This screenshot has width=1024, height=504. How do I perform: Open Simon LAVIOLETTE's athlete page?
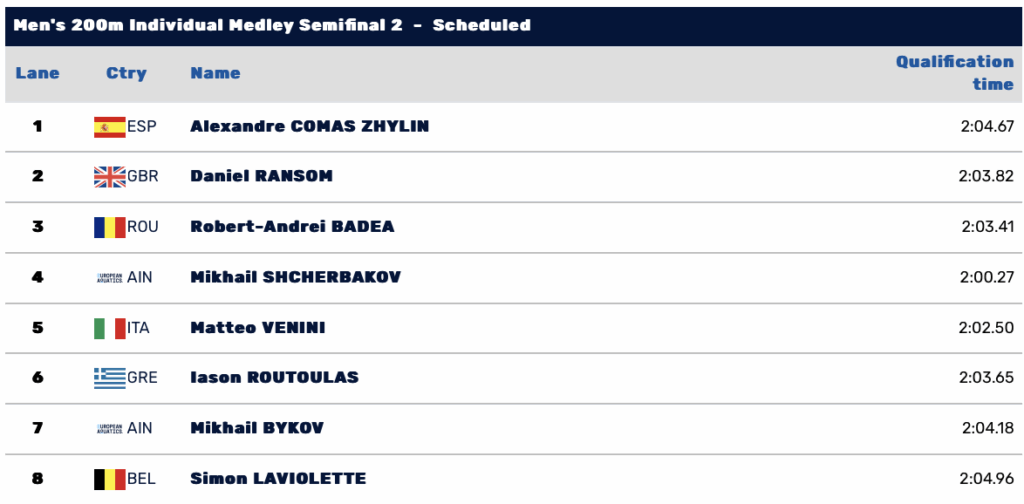tap(278, 479)
